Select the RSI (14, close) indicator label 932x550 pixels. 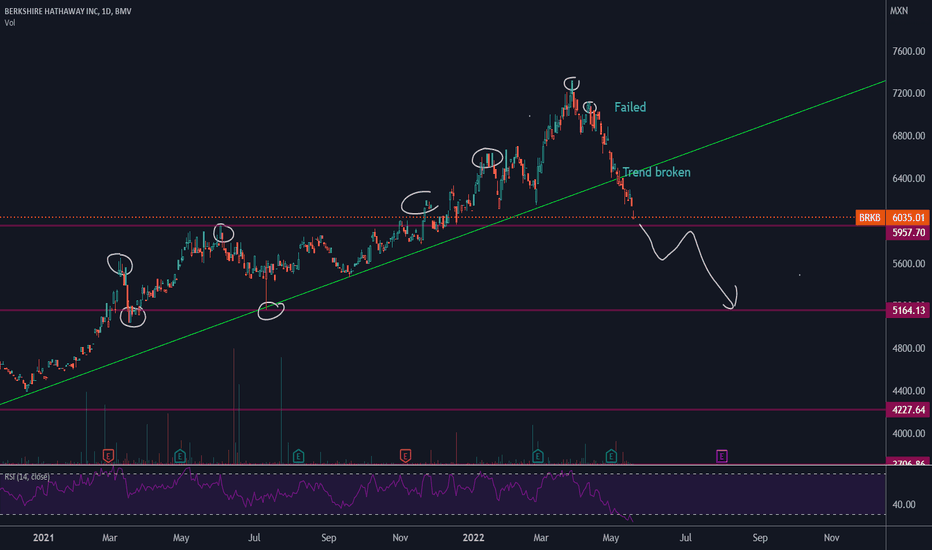pos(27,477)
